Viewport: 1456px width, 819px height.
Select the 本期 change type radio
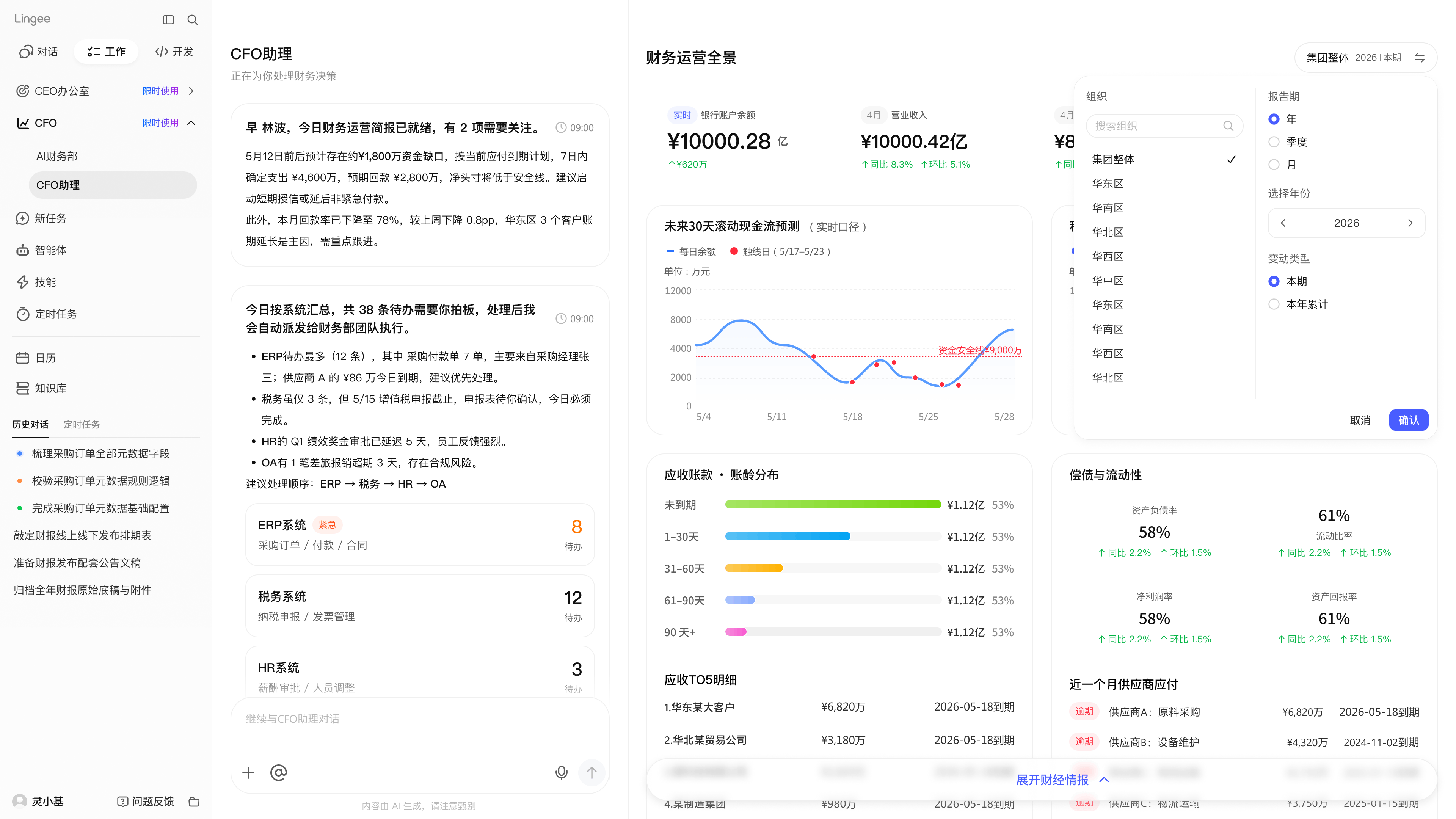point(1274,281)
